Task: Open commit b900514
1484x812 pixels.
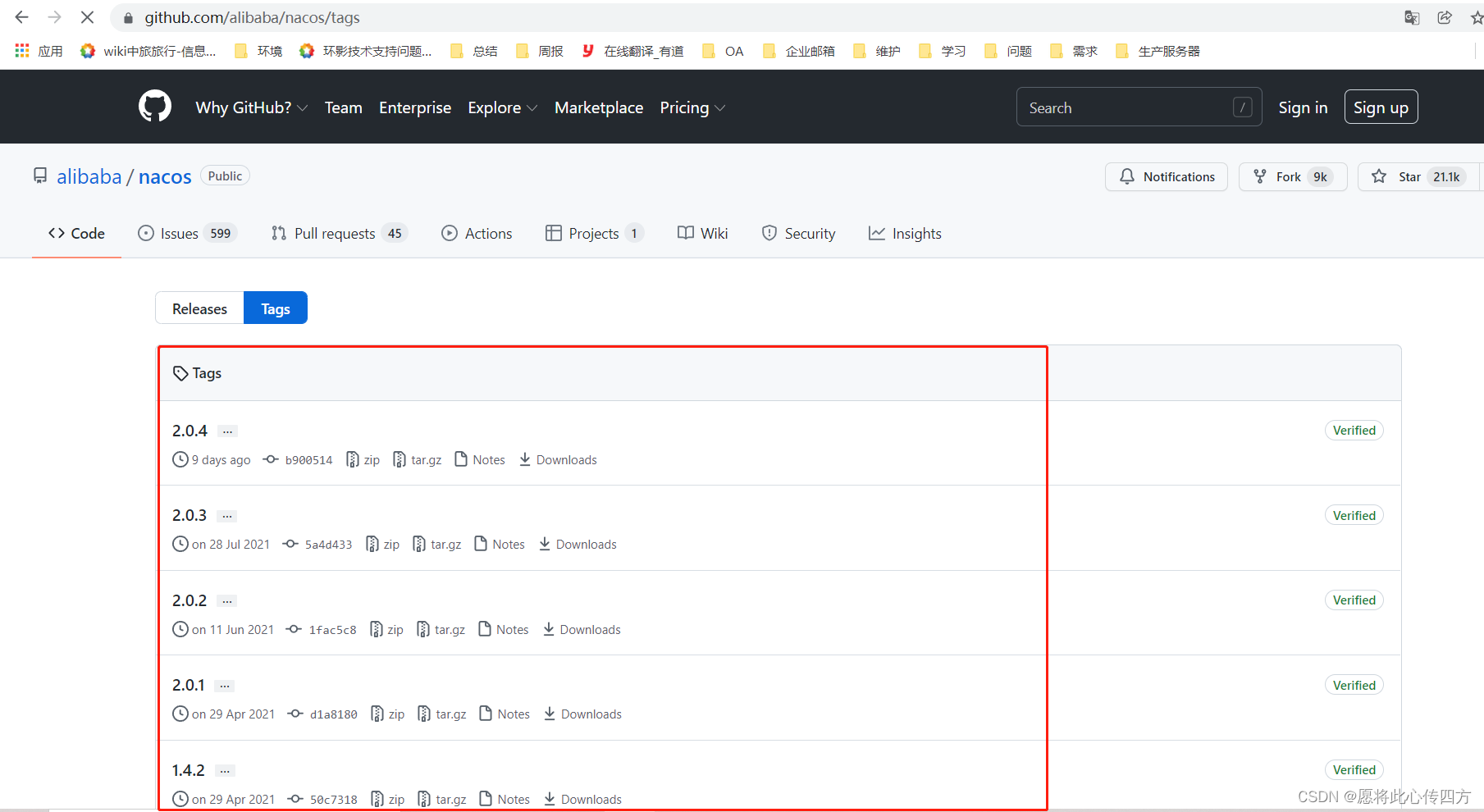Action: [x=298, y=460]
